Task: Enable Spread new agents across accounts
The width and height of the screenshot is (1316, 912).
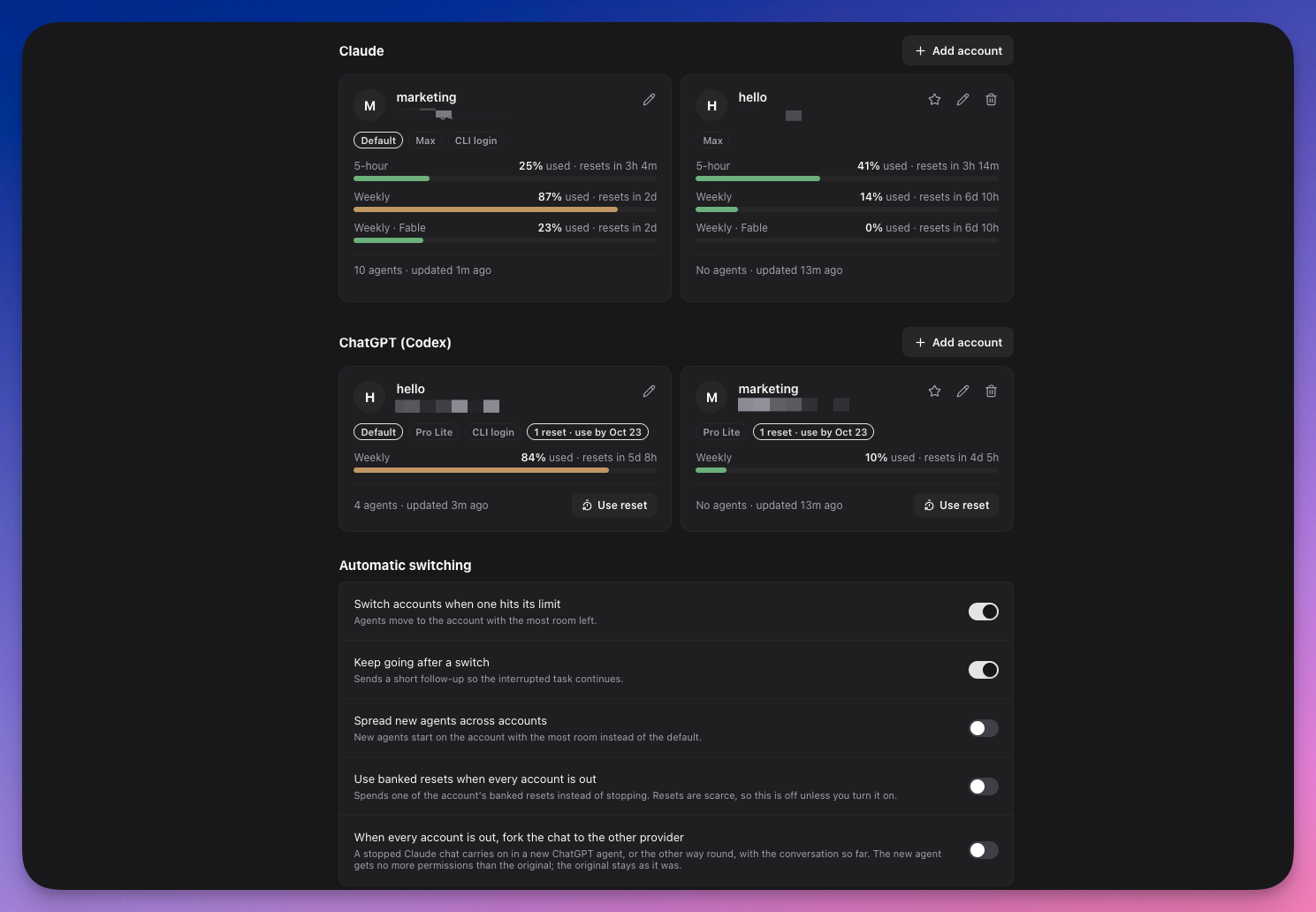Action: (x=983, y=728)
